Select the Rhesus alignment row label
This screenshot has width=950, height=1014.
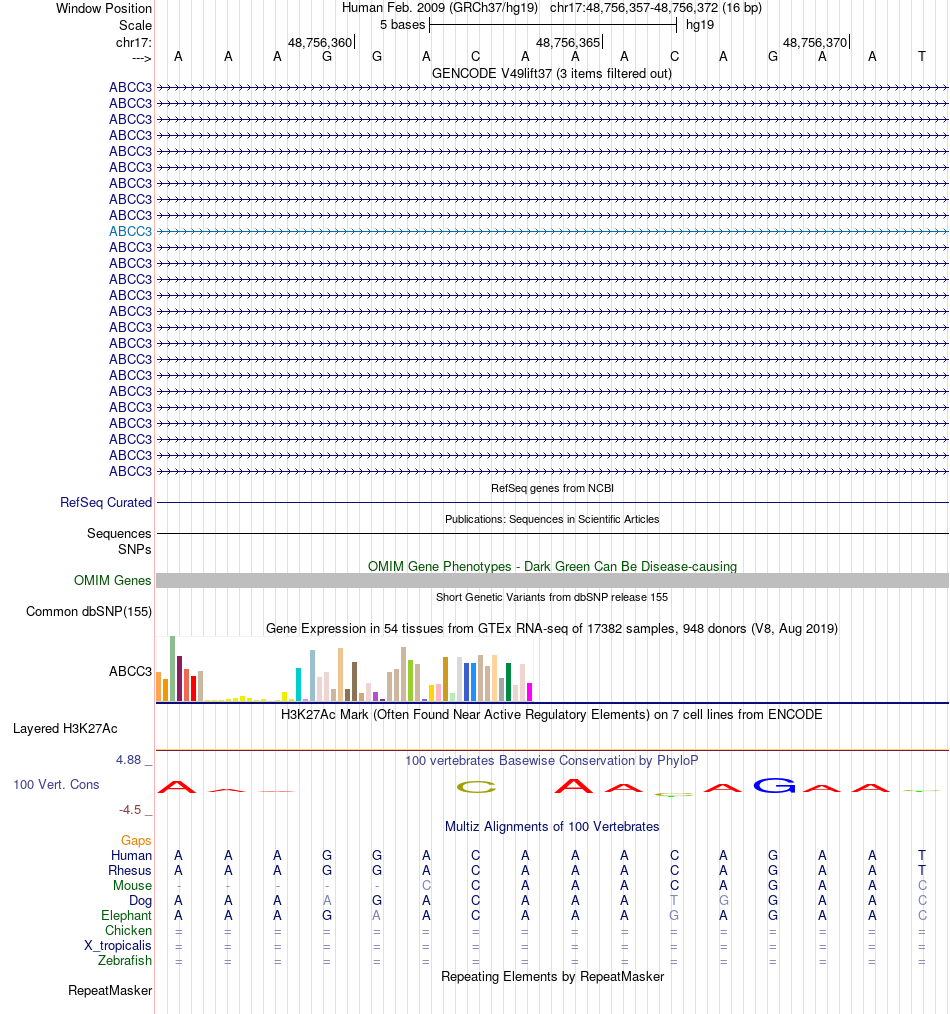pos(130,870)
